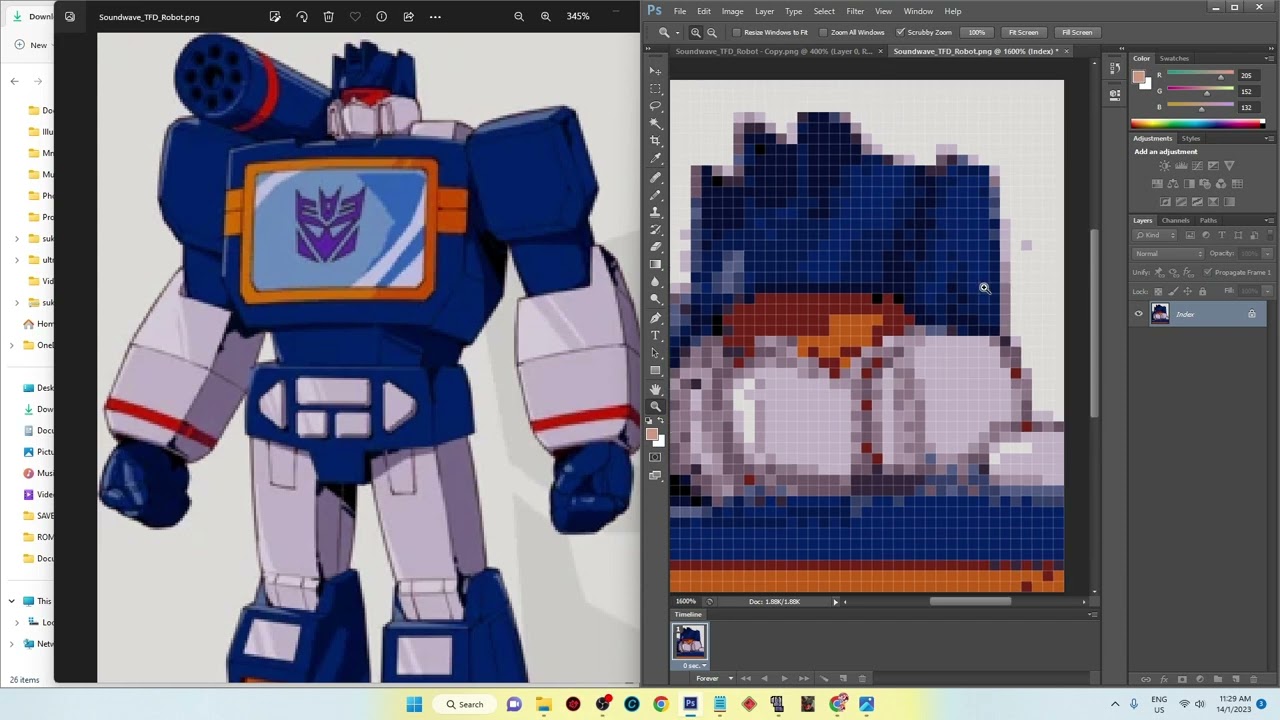The width and height of the screenshot is (1280, 720).
Task: Select the Lasso tool
Action: [x=655, y=106]
